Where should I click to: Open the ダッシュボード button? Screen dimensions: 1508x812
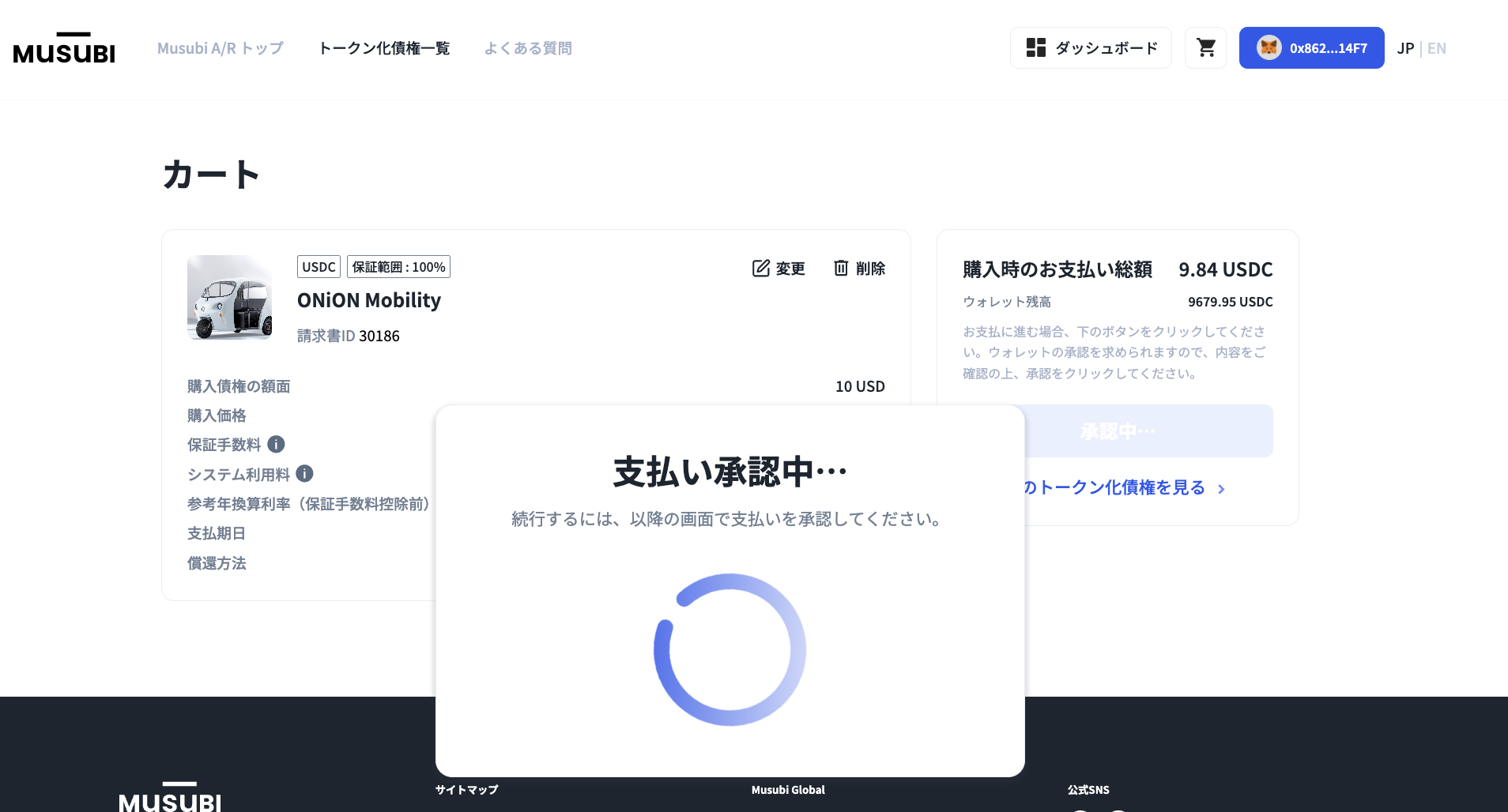coord(1091,47)
